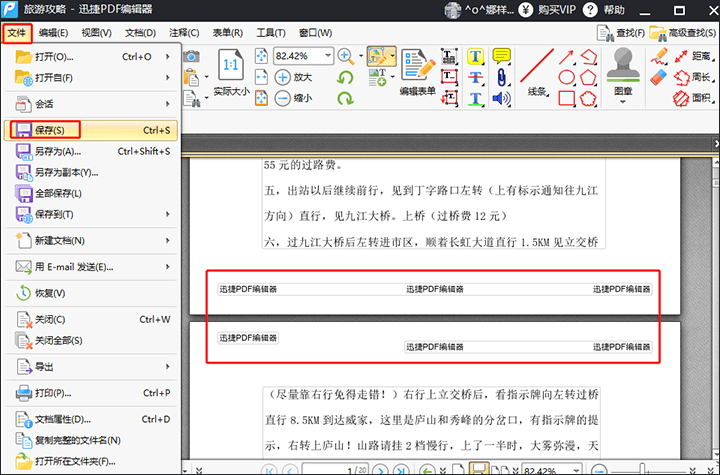Select the red rectangle shape tool

(x=567, y=98)
